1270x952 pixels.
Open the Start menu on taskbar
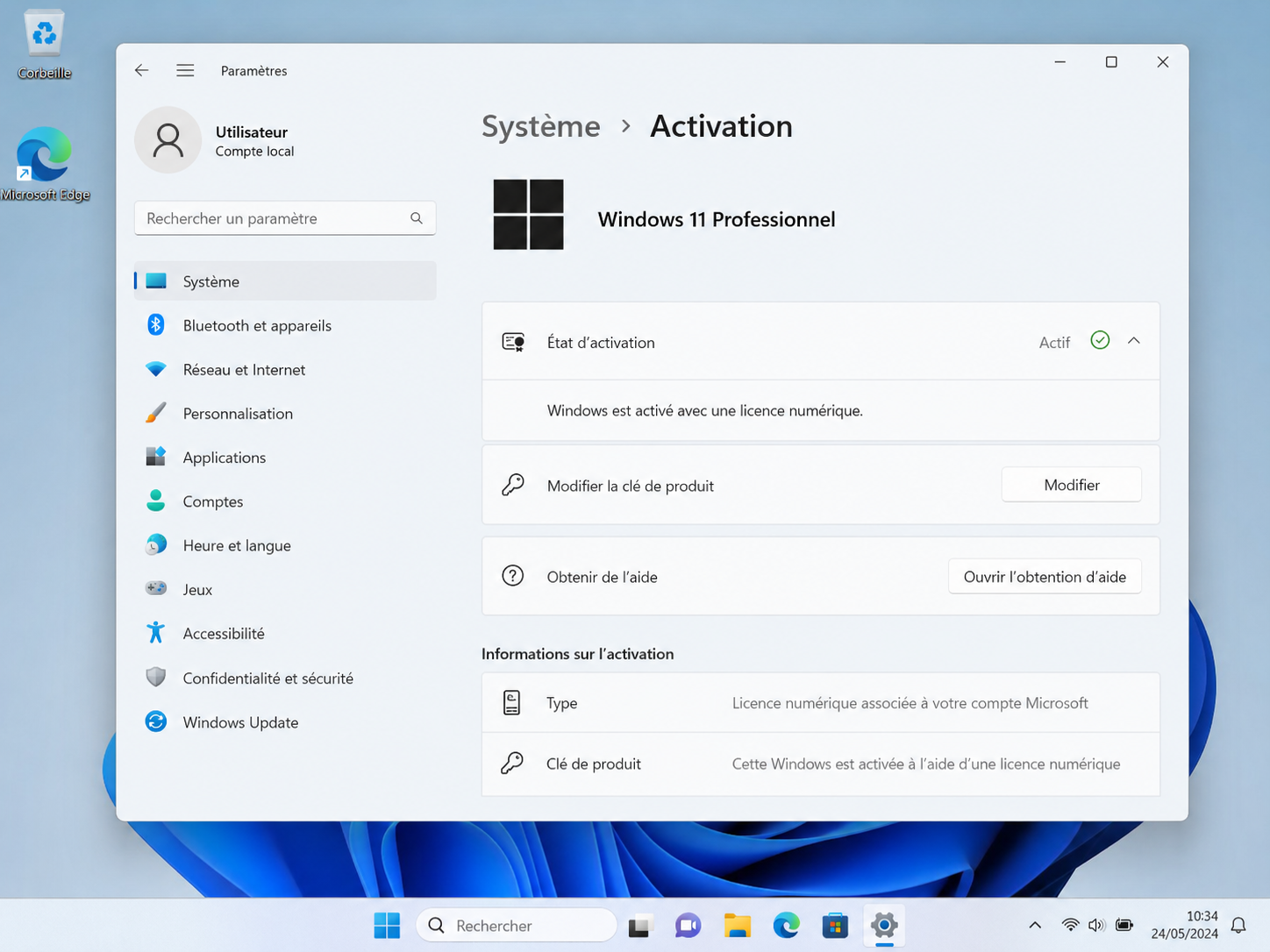(387, 925)
